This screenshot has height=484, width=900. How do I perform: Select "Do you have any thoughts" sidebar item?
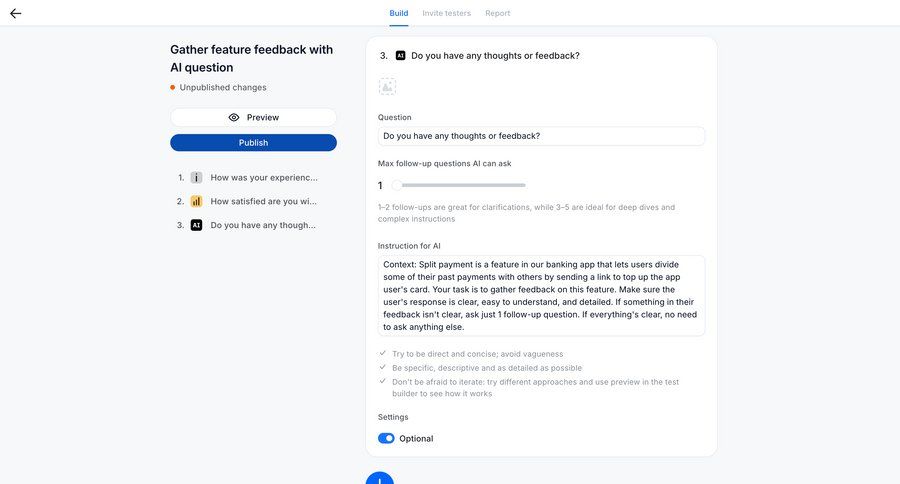point(263,225)
